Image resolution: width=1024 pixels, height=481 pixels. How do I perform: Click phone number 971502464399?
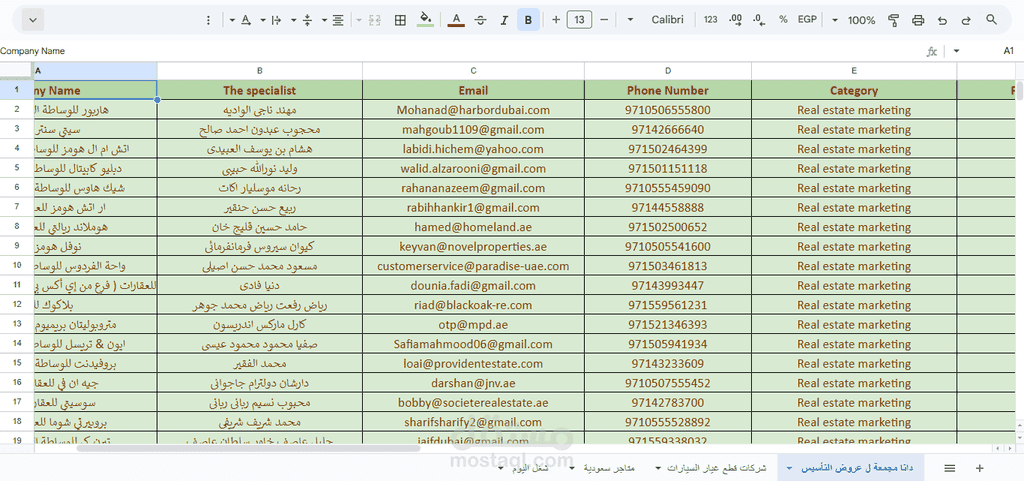[x=667, y=149]
